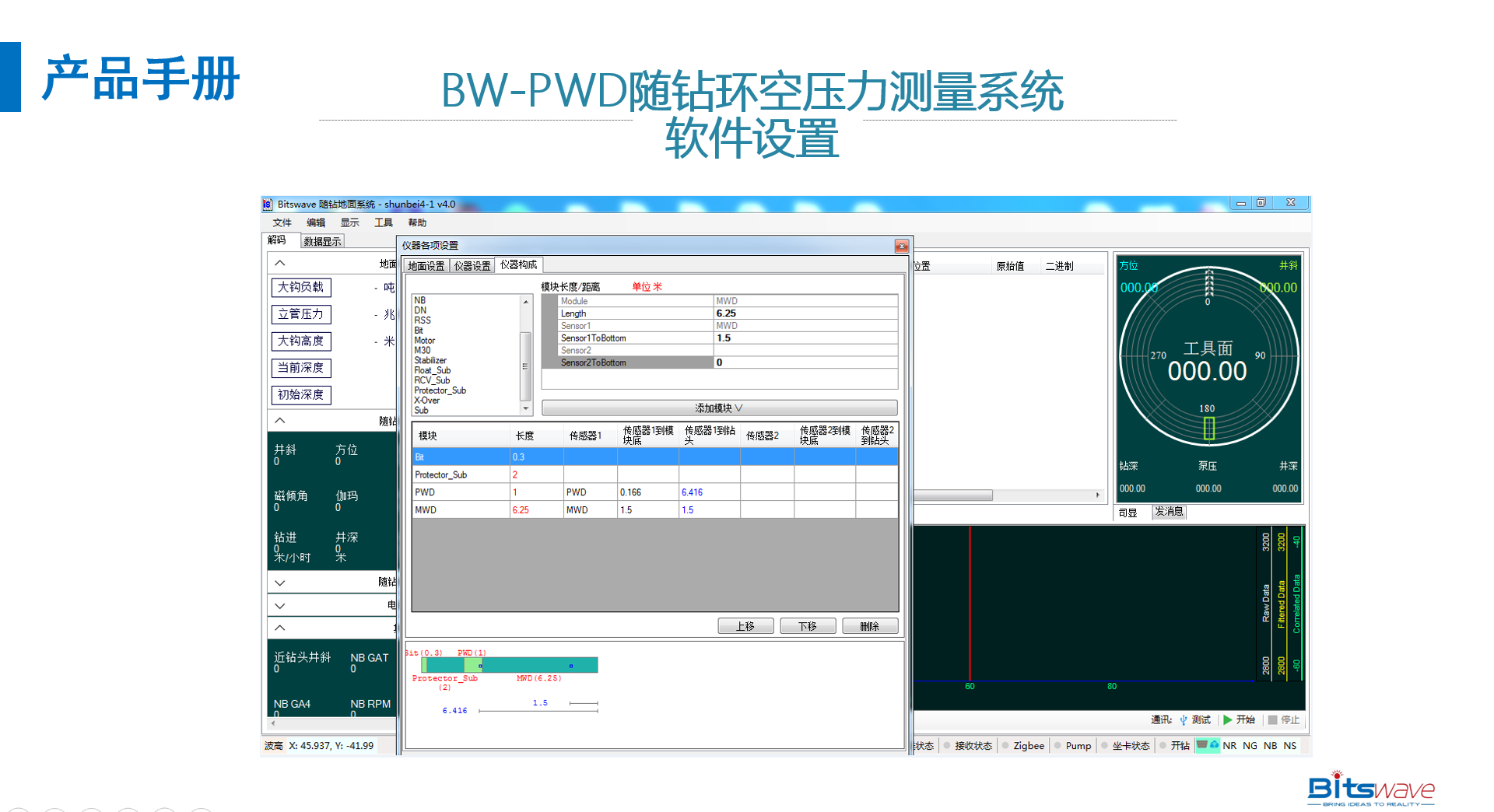
Task: Click the right arrow of horizontal scrollbar
Action: (x=1098, y=495)
